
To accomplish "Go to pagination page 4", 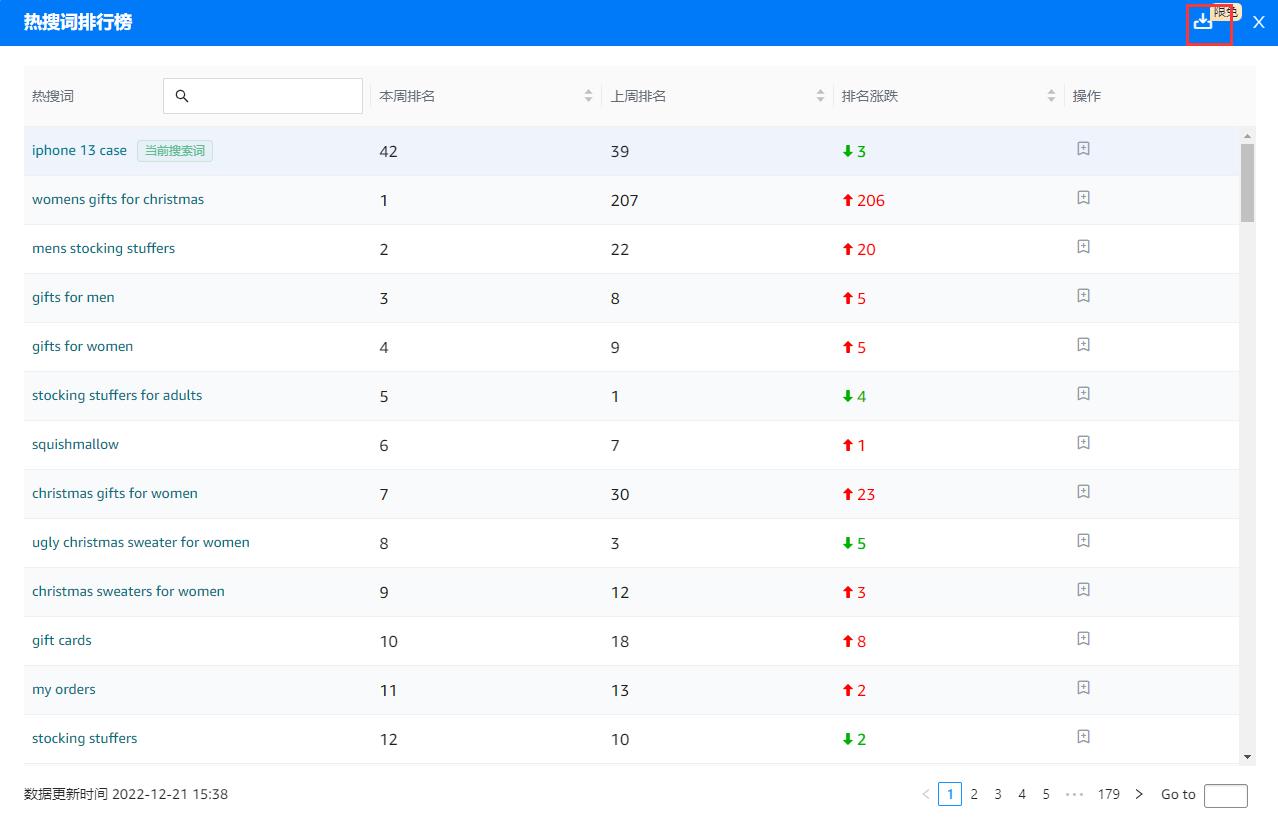I will (x=1022, y=794).
